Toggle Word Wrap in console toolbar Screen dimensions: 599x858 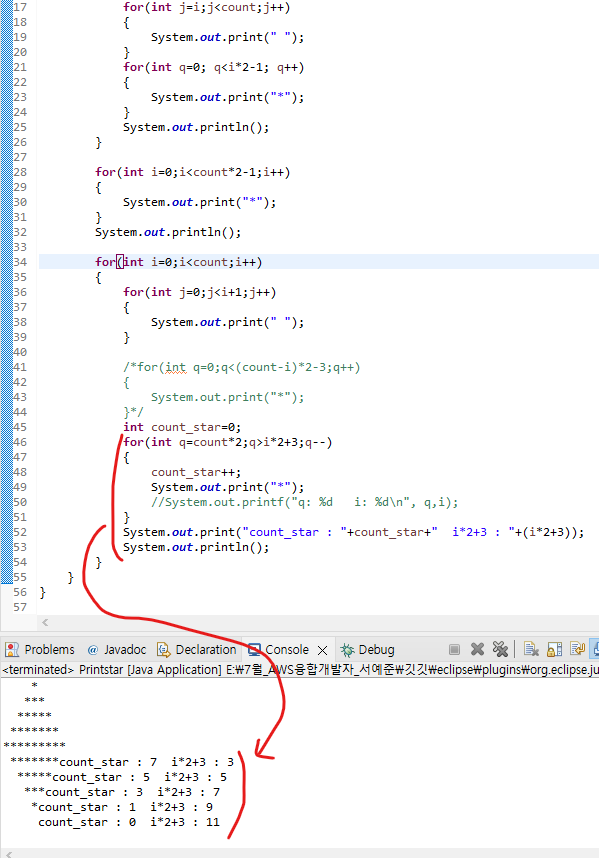[x=577, y=650]
